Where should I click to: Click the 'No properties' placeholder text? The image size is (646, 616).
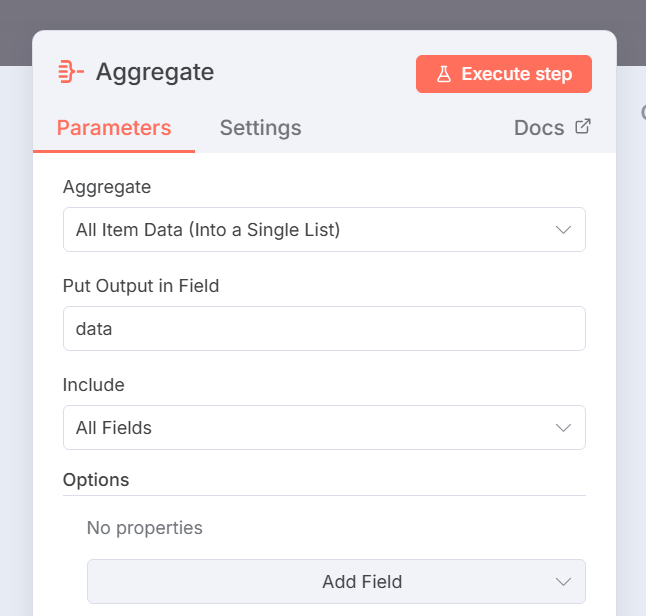[x=145, y=528]
